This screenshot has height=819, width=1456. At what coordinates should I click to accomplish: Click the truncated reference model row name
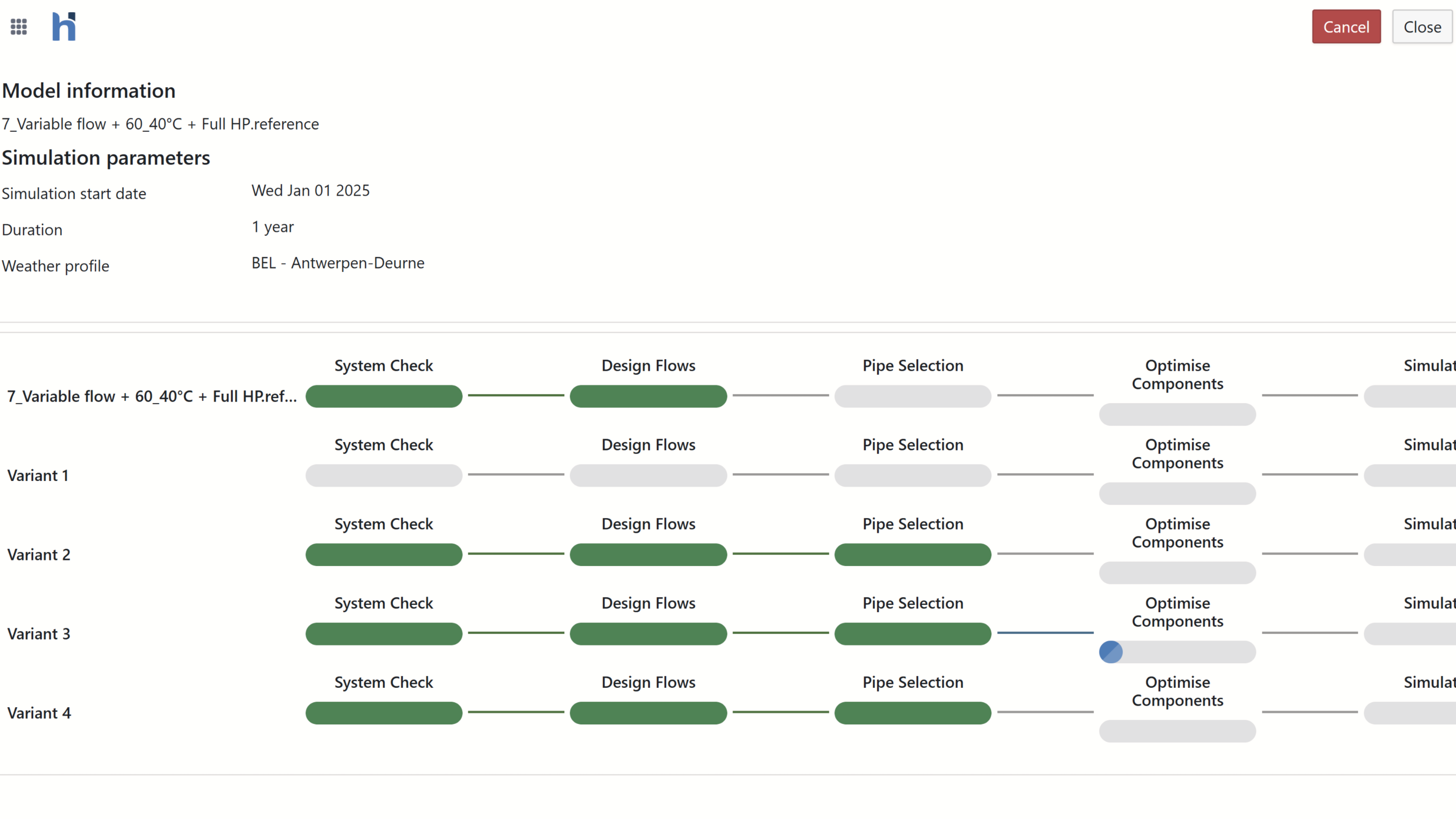click(x=152, y=396)
